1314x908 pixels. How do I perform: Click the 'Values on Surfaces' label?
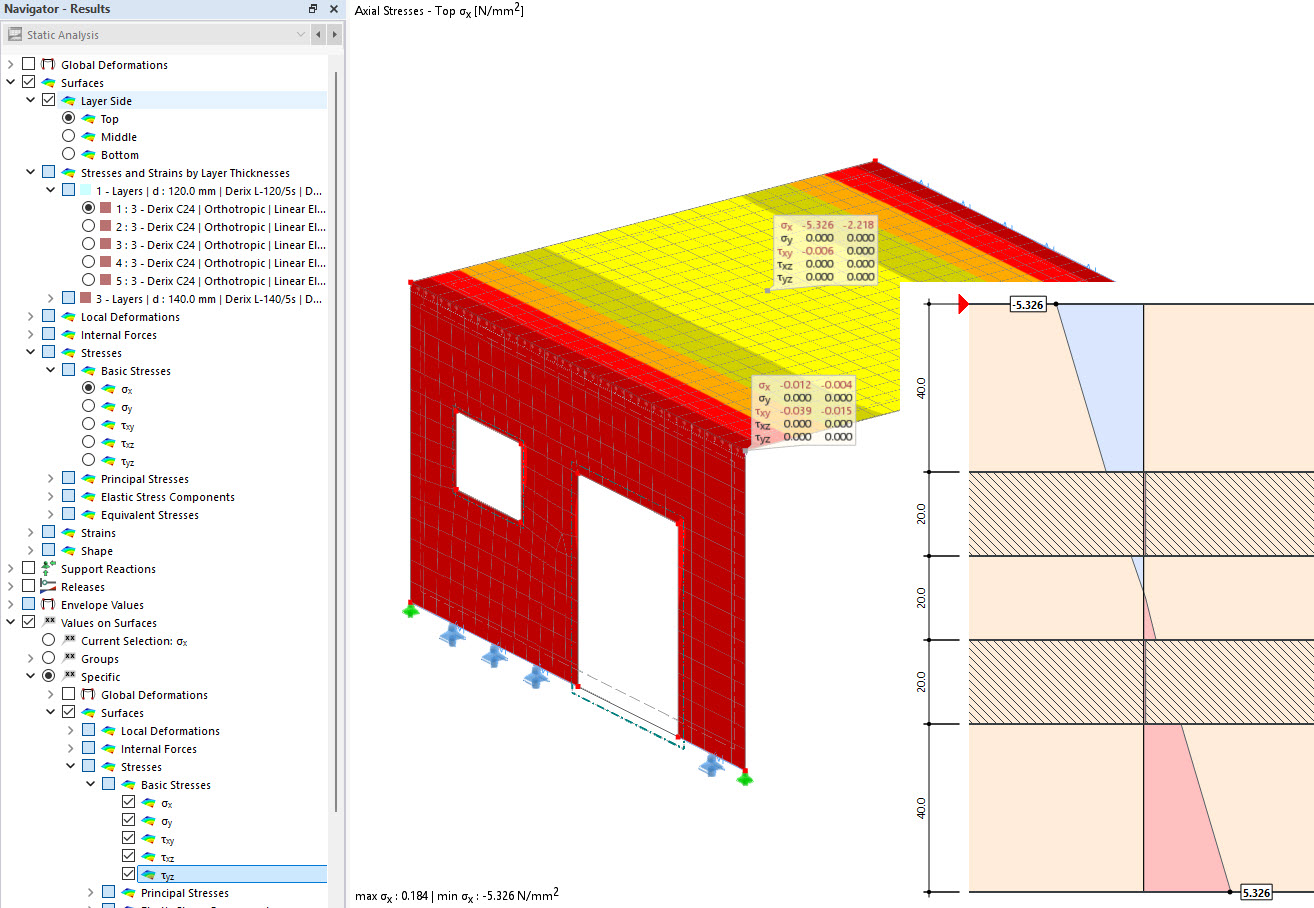point(109,623)
